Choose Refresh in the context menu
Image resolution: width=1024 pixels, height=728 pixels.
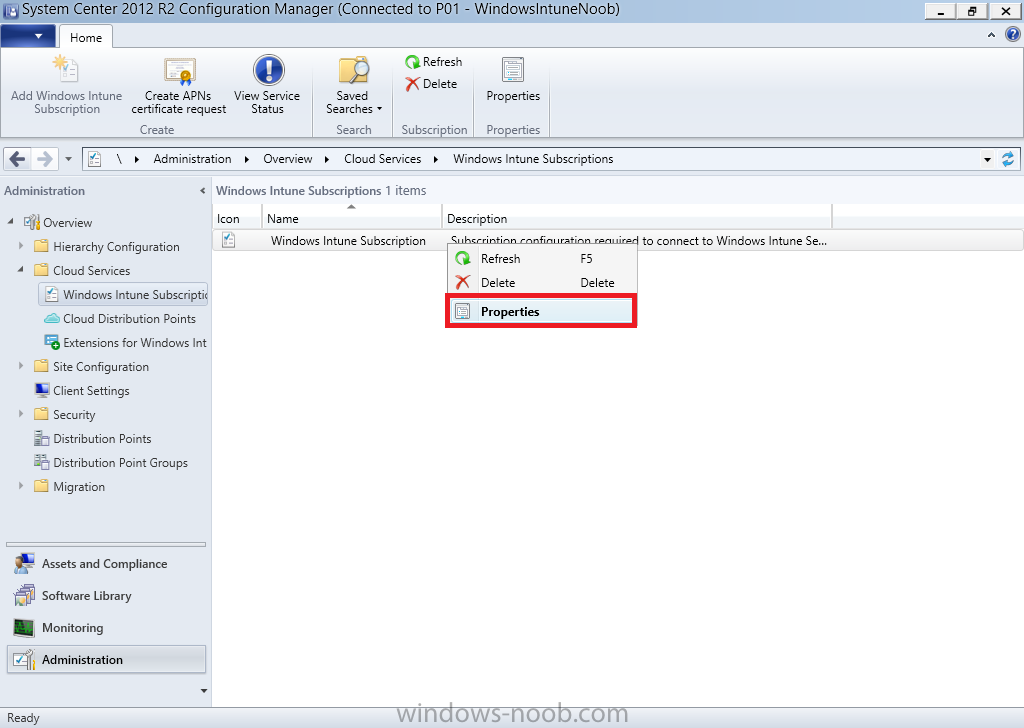(x=541, y=259)
